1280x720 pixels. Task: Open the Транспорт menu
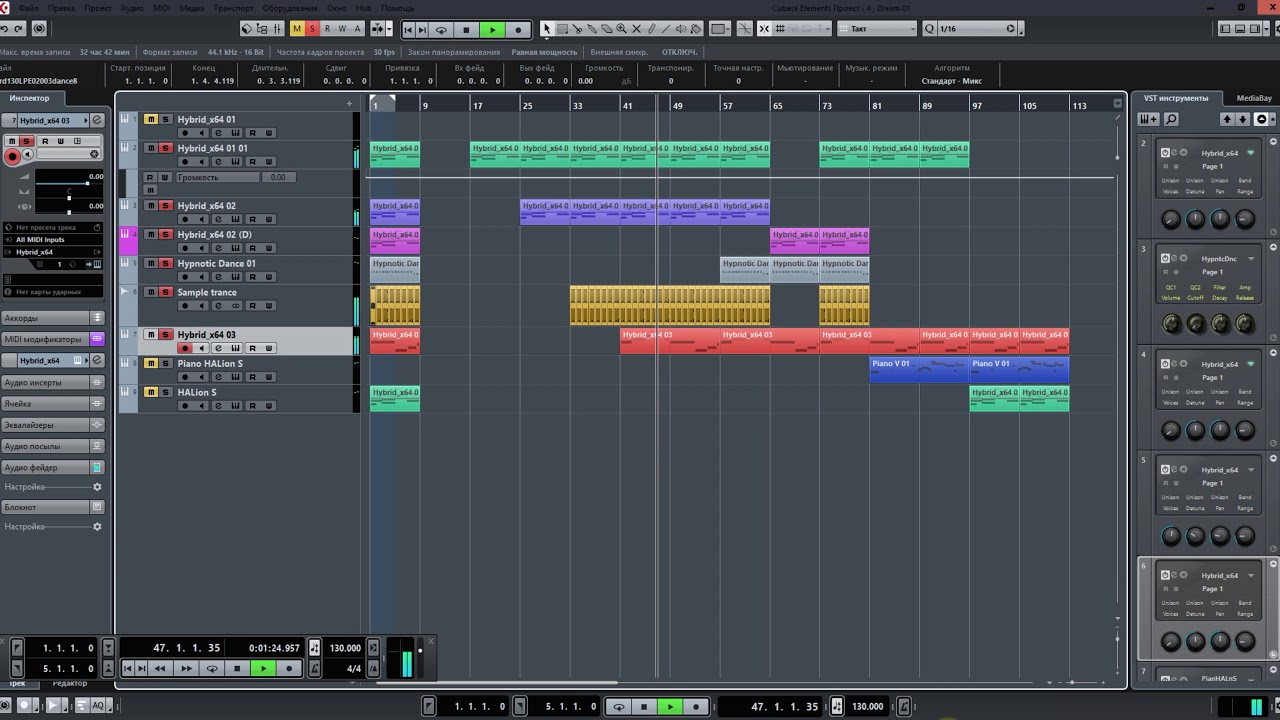233,8
